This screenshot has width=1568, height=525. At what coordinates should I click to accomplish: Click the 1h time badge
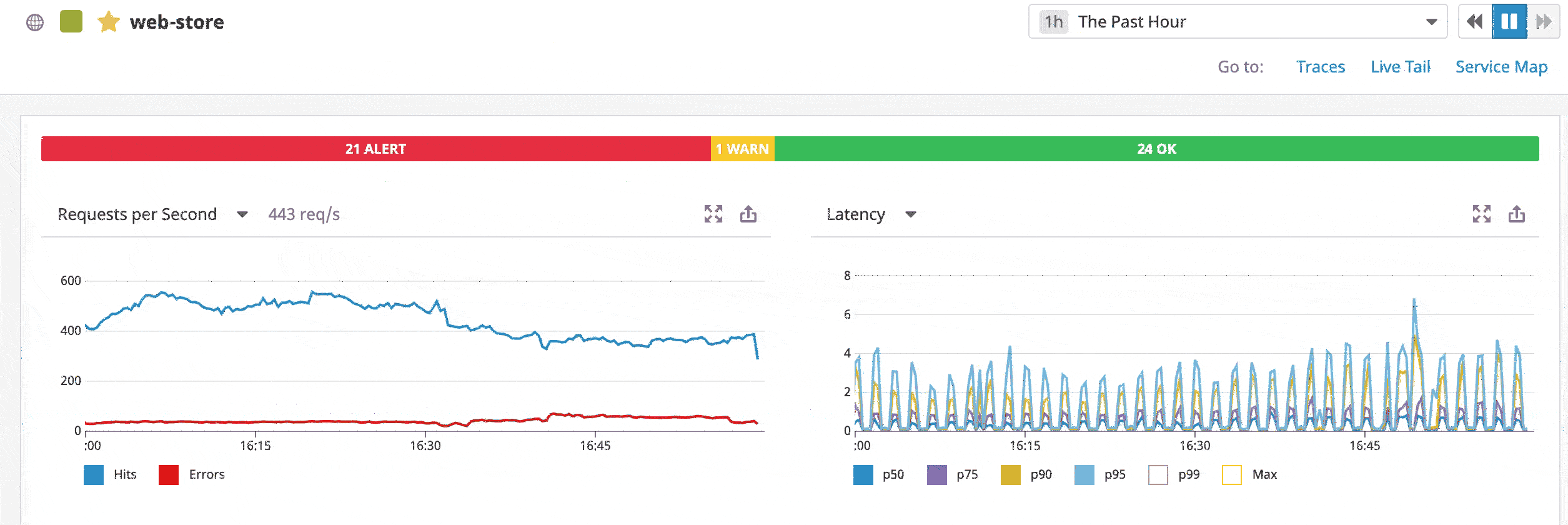pyautogui.click(x=1054, y=22)
